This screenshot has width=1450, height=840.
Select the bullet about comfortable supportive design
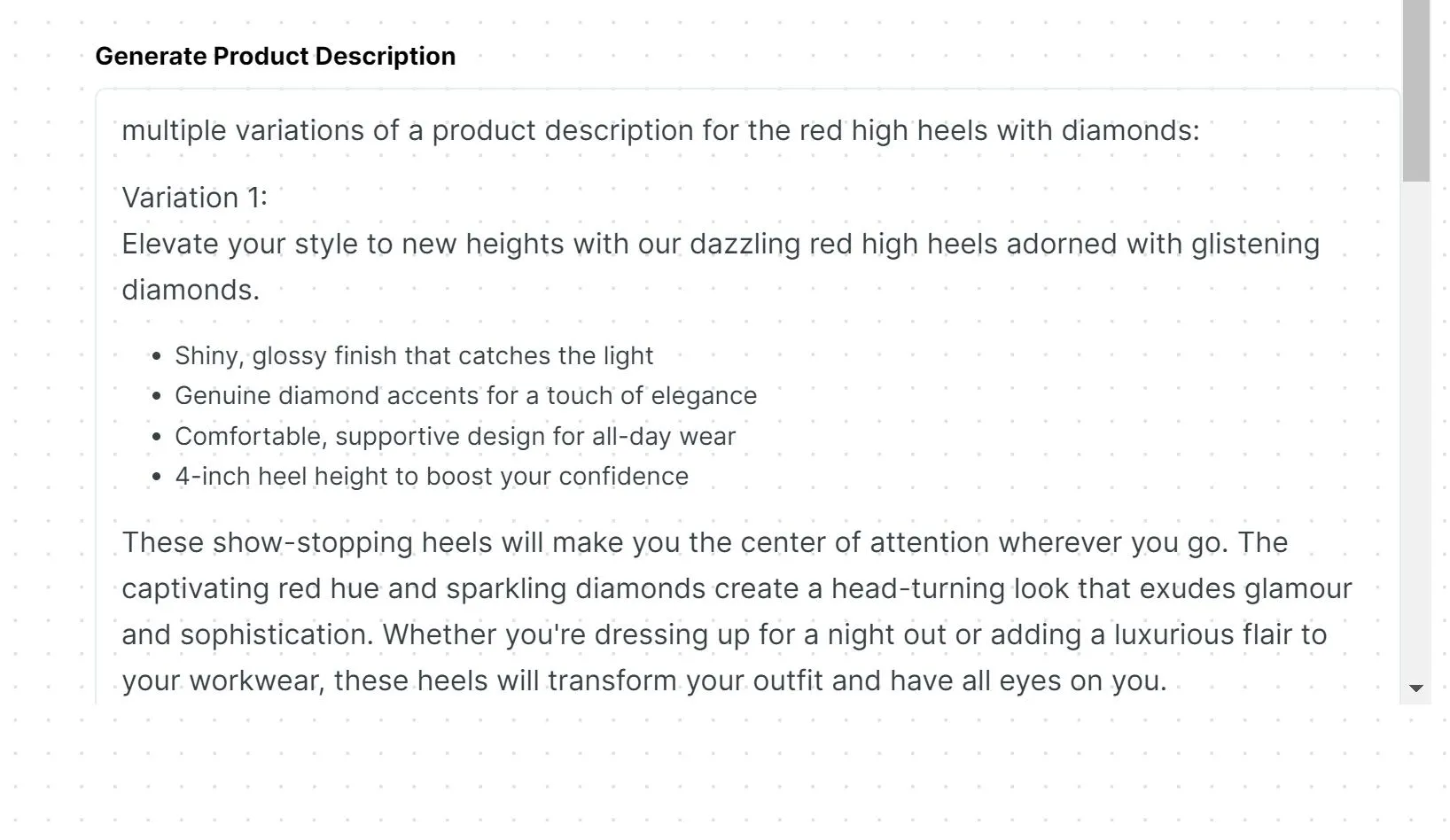[x=455, y=436]
